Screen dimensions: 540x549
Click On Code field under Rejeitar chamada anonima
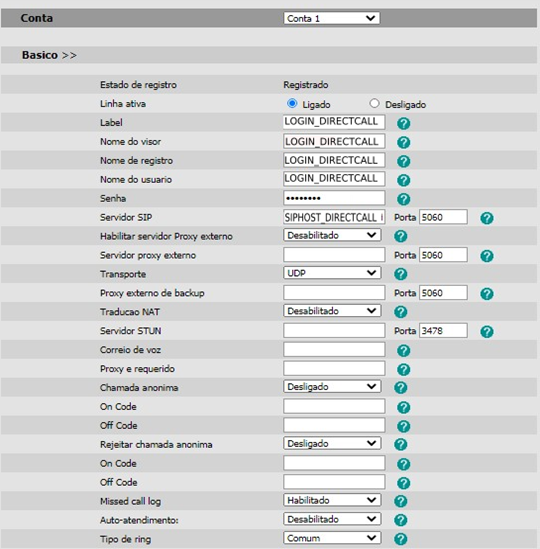click(x=334, y=463)
